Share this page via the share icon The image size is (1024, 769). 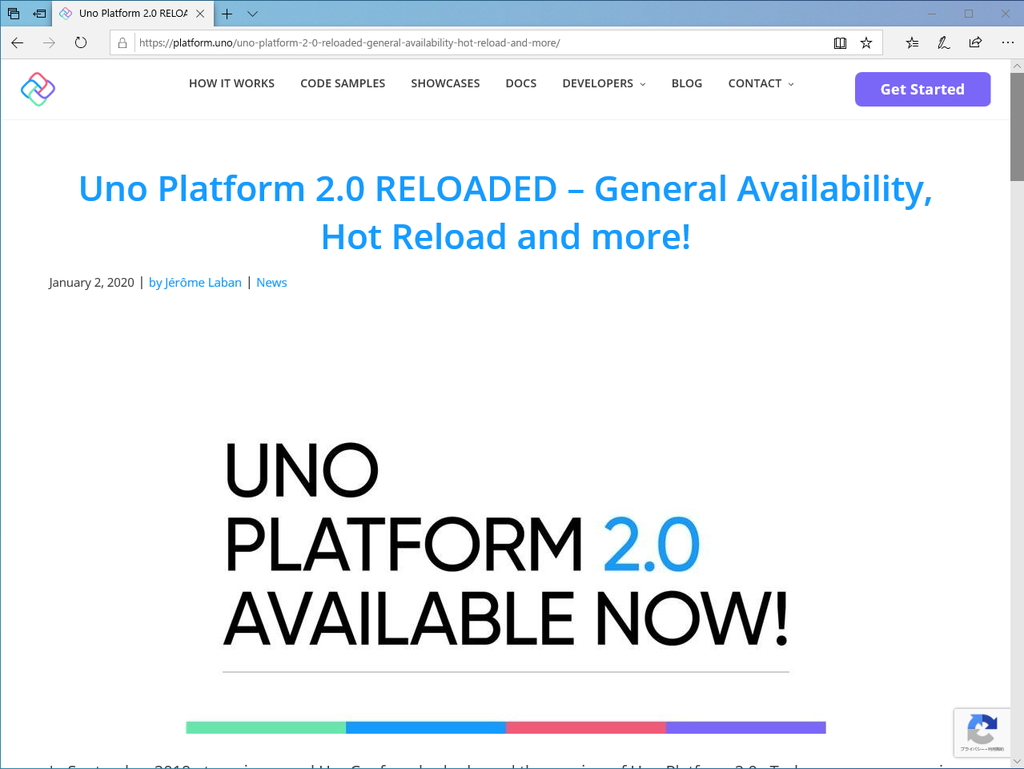tap(975, 42)
